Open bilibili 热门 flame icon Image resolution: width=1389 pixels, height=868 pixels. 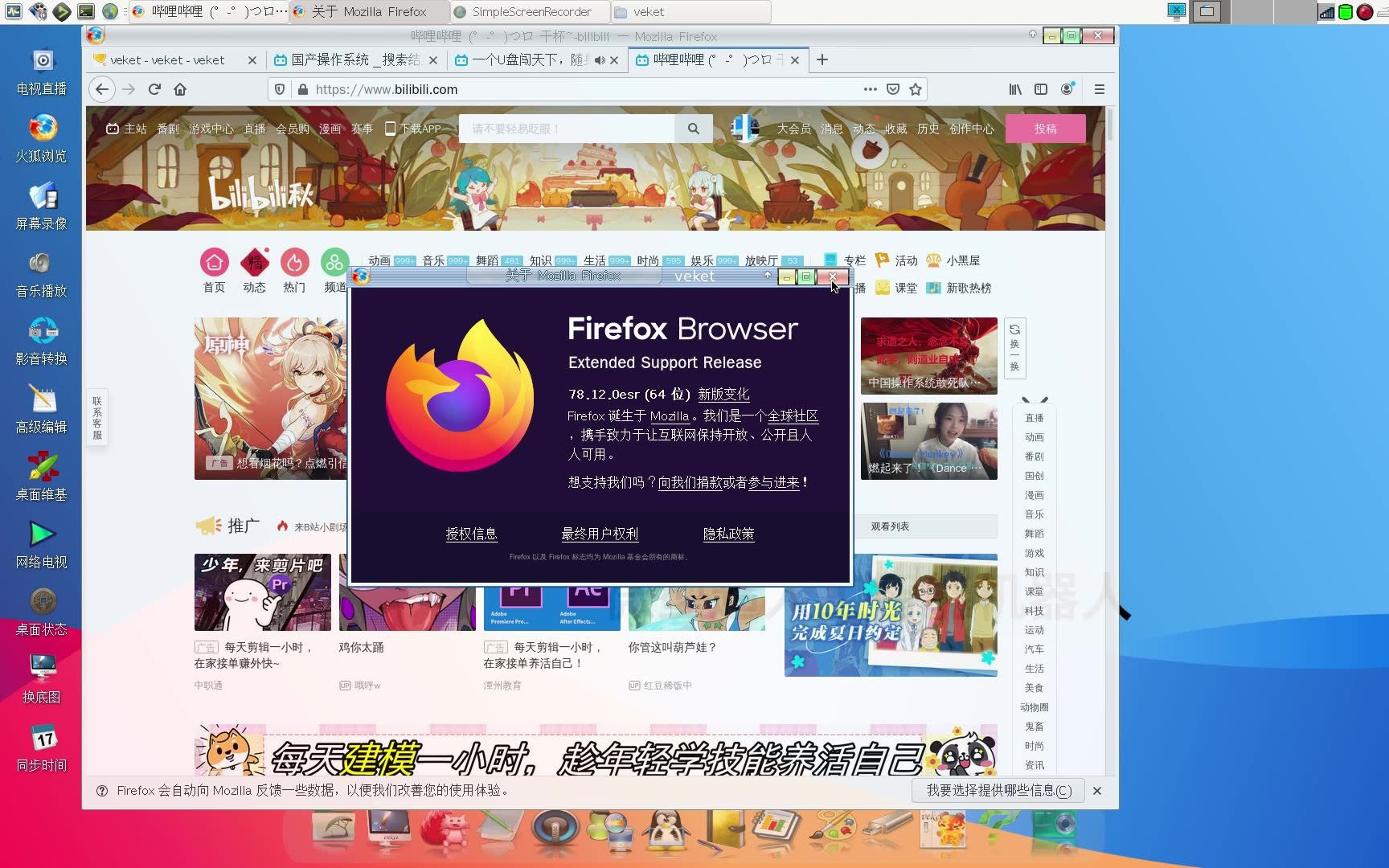point(294,262)
